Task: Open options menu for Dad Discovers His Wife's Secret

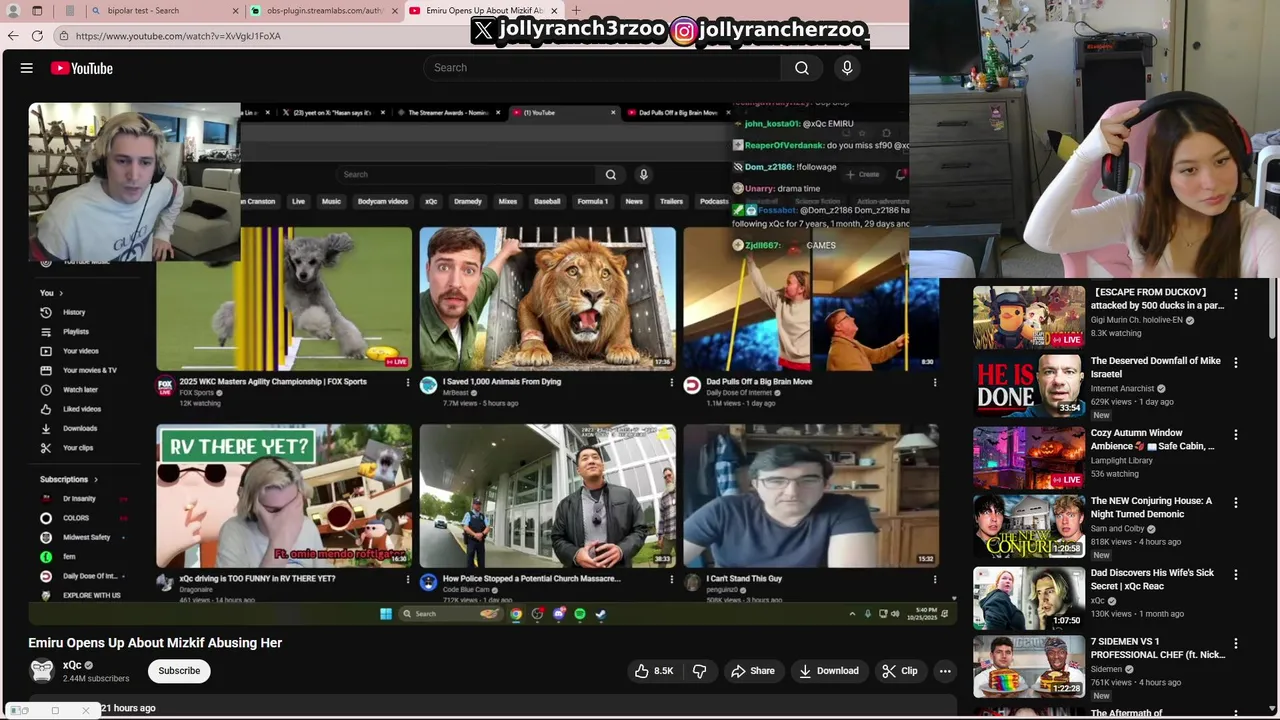Action: [x=1236, y=574]
